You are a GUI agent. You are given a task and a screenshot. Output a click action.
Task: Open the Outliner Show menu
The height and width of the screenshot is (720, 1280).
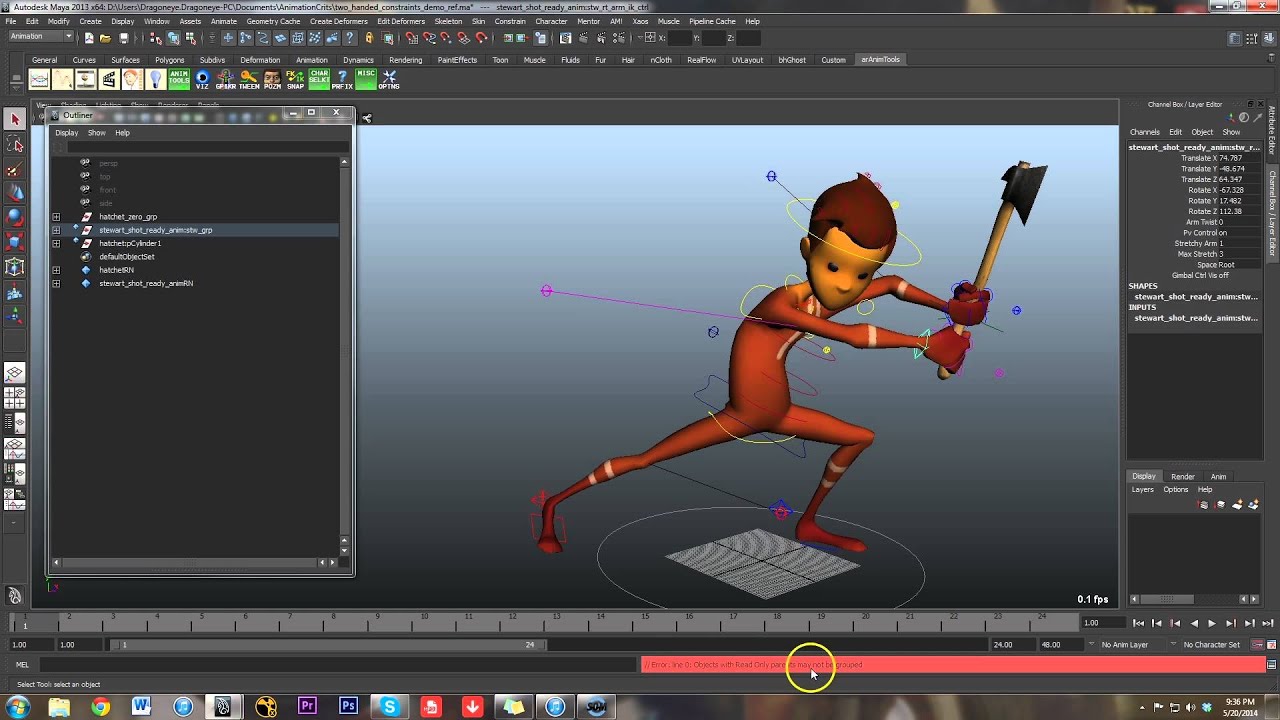(x=96, y=133)
